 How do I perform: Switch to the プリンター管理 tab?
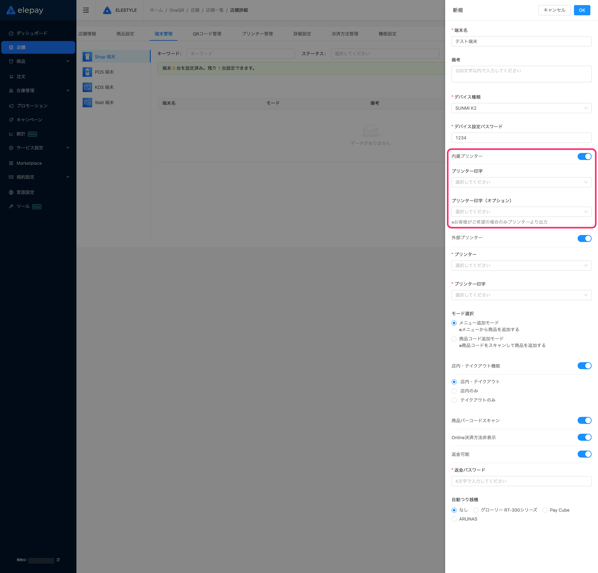(257, 34)
